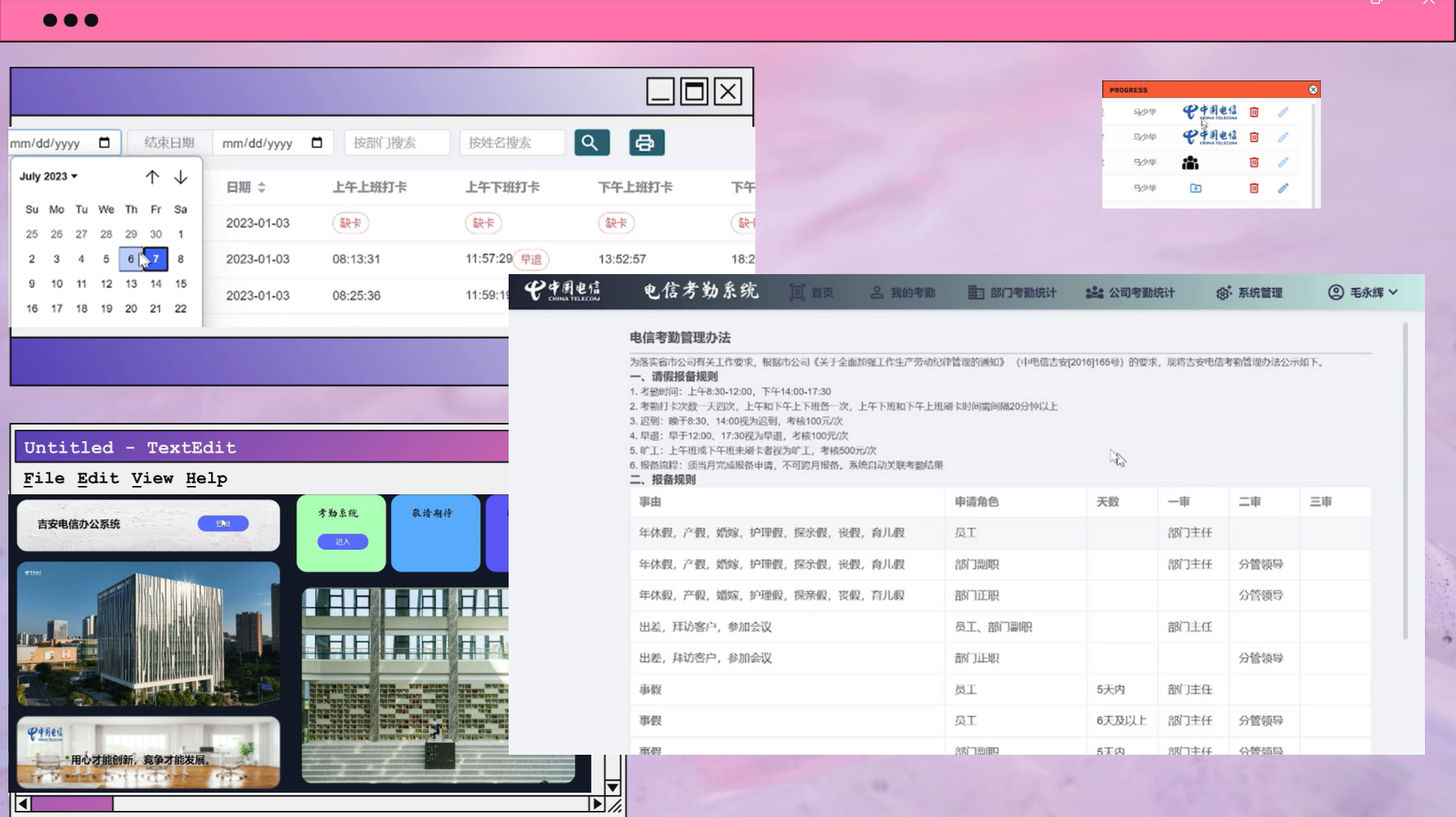Close the Progress panel
Image resolution: width=1456 pixels, height=817 pixels.
[x=1313, y=90]
